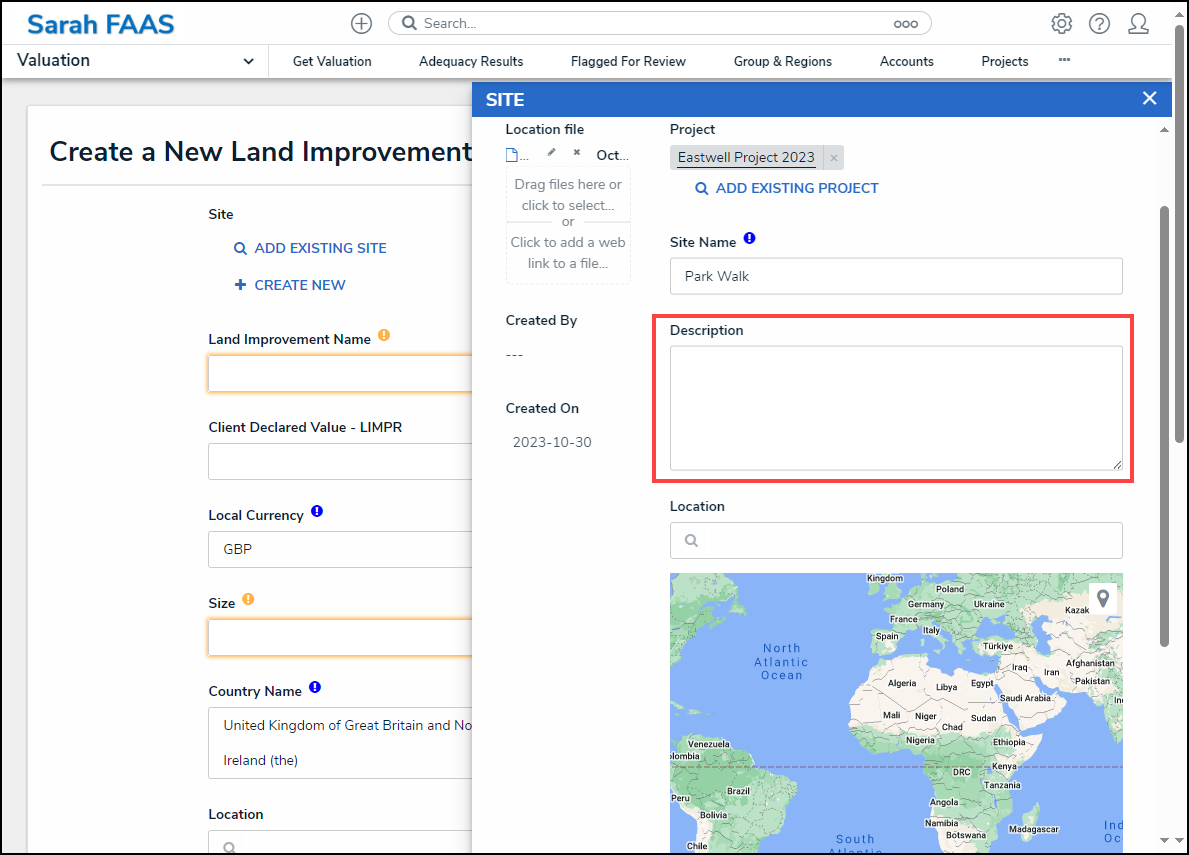Open the Accounts tab

coord(906,61)
